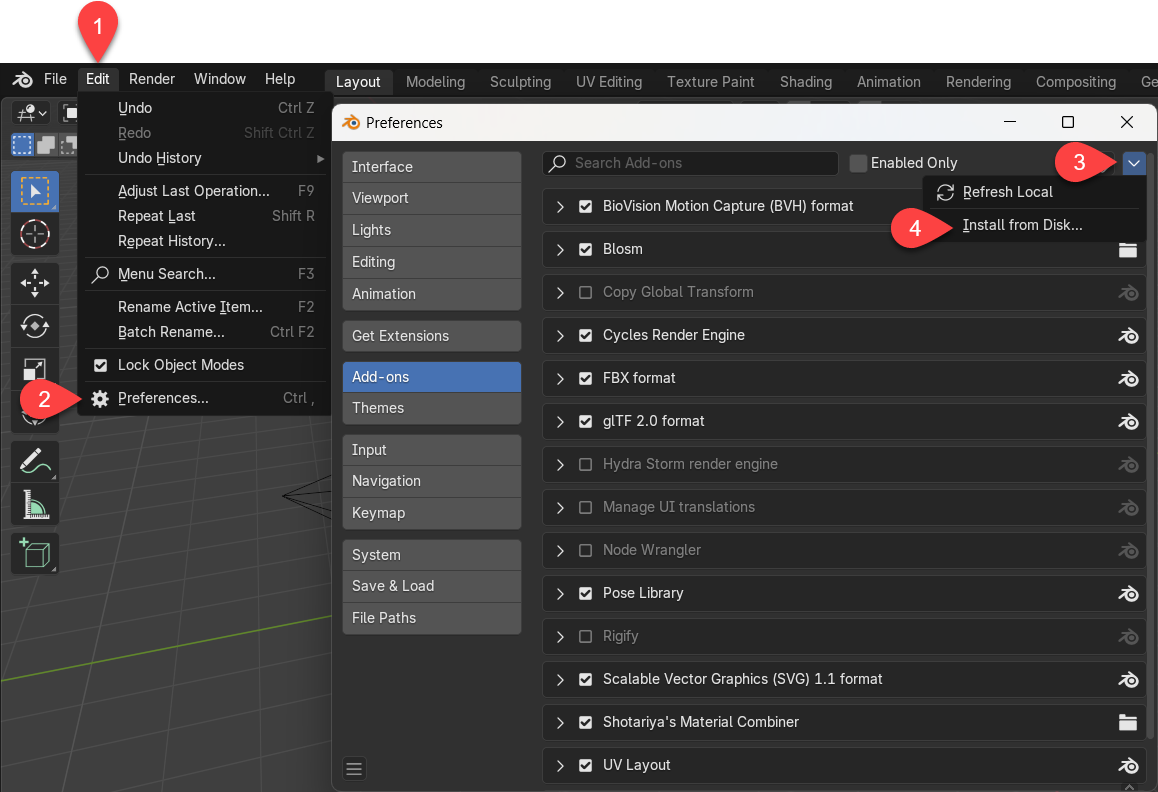The height and width of the screenshot is (792, 1158).
Task: Click the magnifier icon beside Menu Search
Action: click(100, 274)
